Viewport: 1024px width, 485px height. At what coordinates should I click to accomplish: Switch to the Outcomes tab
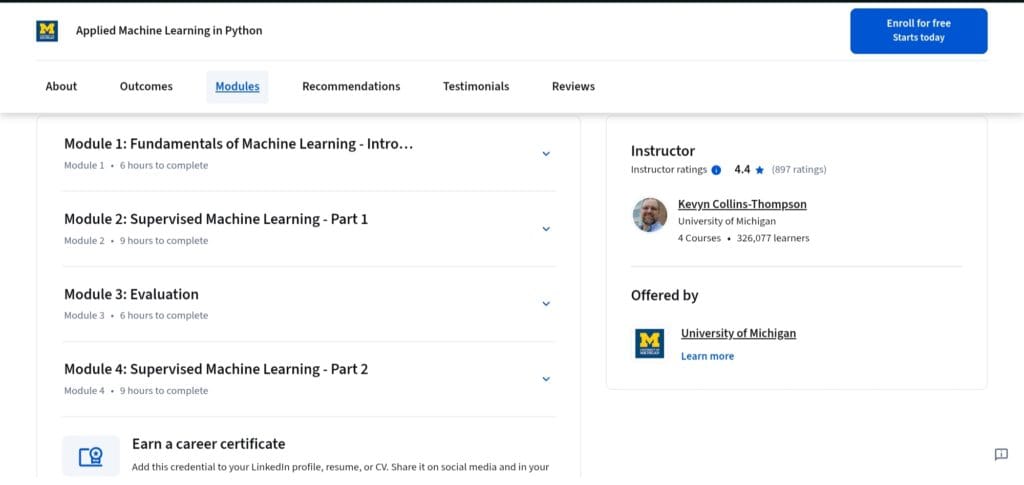[146, 86]
